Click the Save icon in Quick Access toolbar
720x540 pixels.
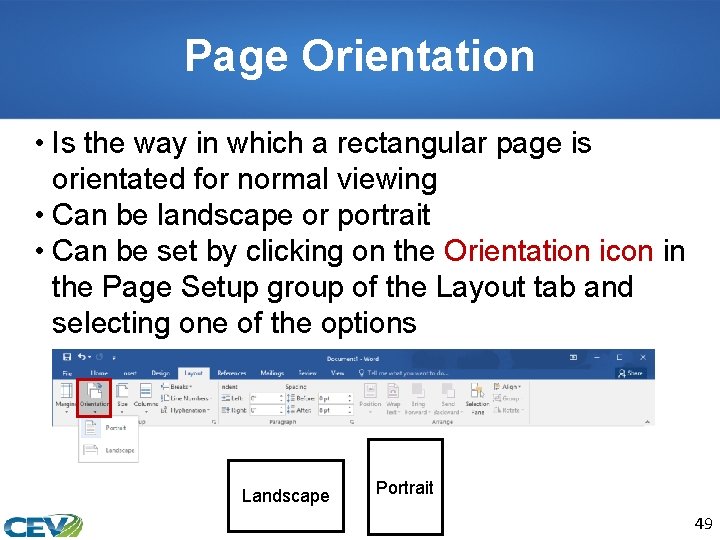tap(67, 357)
